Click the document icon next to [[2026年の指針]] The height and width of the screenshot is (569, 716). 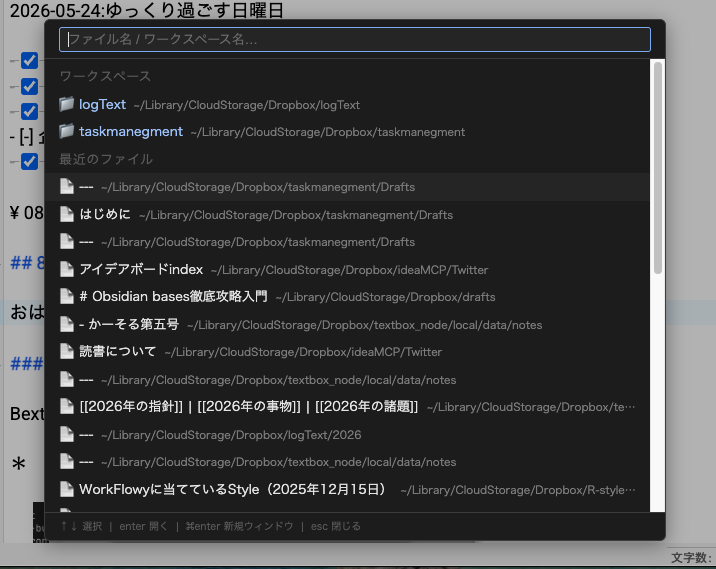67,406
